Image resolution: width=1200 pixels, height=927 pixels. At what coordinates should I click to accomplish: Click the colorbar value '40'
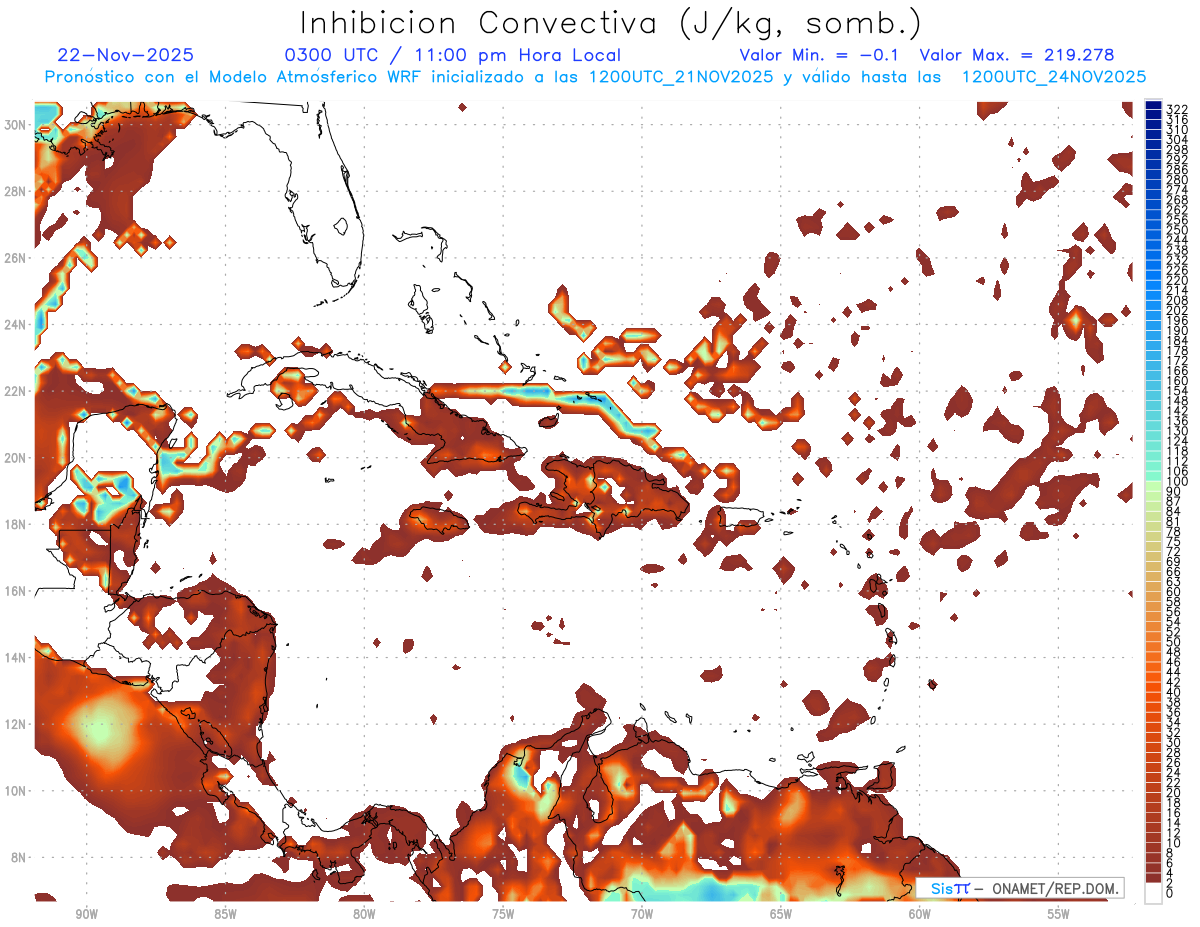click(x=1174, y=692)
